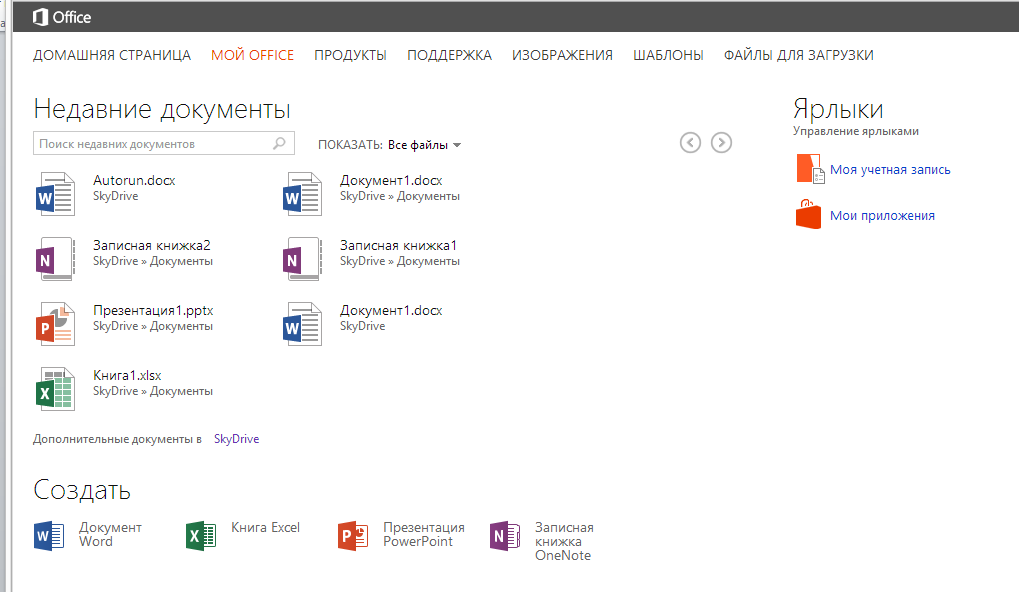The width and height of the screenshot is (1019, 592).
Task: Open the Поддержка navigation item
Action: (x=449, y=55)
